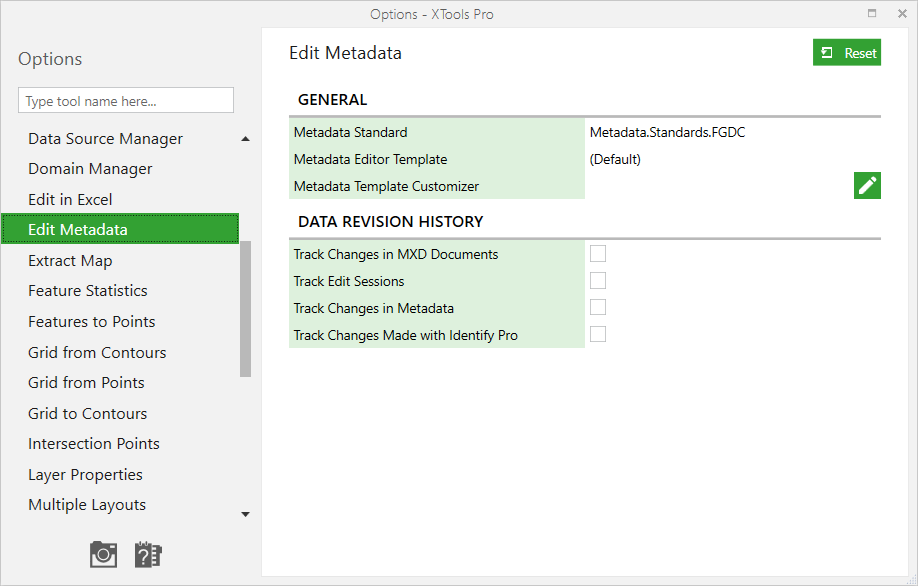Viewport: 918px width, 586px height.
Task: Open the Domain Manager options
Action: click(90, 169)
